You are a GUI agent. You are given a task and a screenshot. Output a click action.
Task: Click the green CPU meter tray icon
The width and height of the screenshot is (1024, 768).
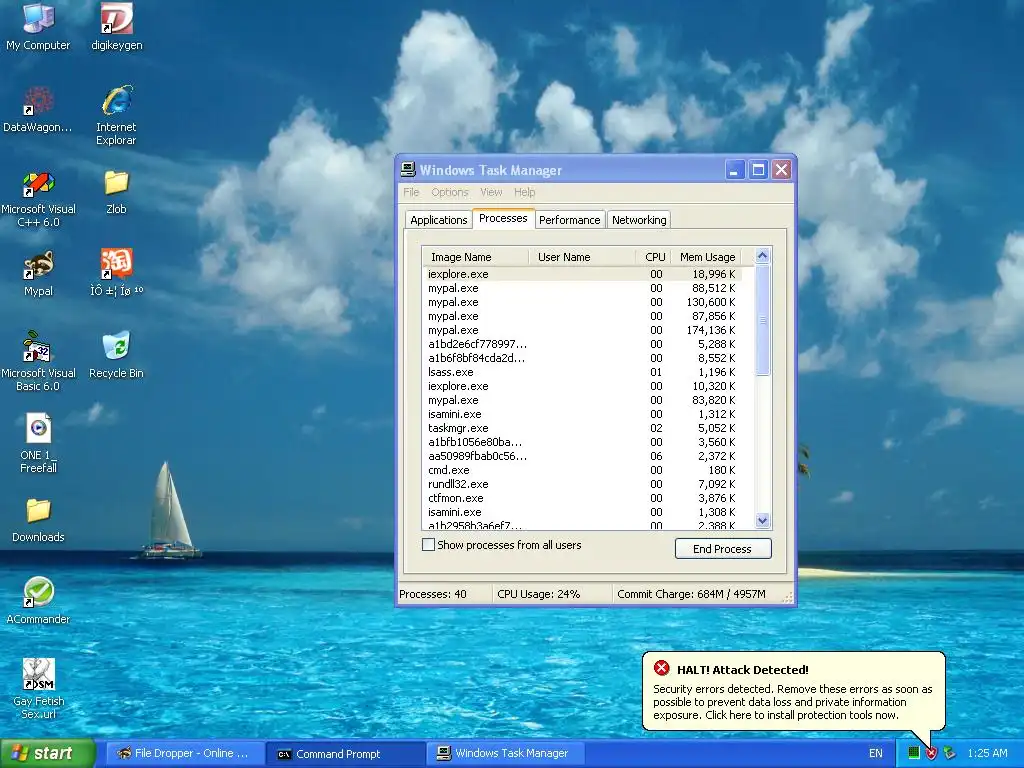(x=914, y=753)
